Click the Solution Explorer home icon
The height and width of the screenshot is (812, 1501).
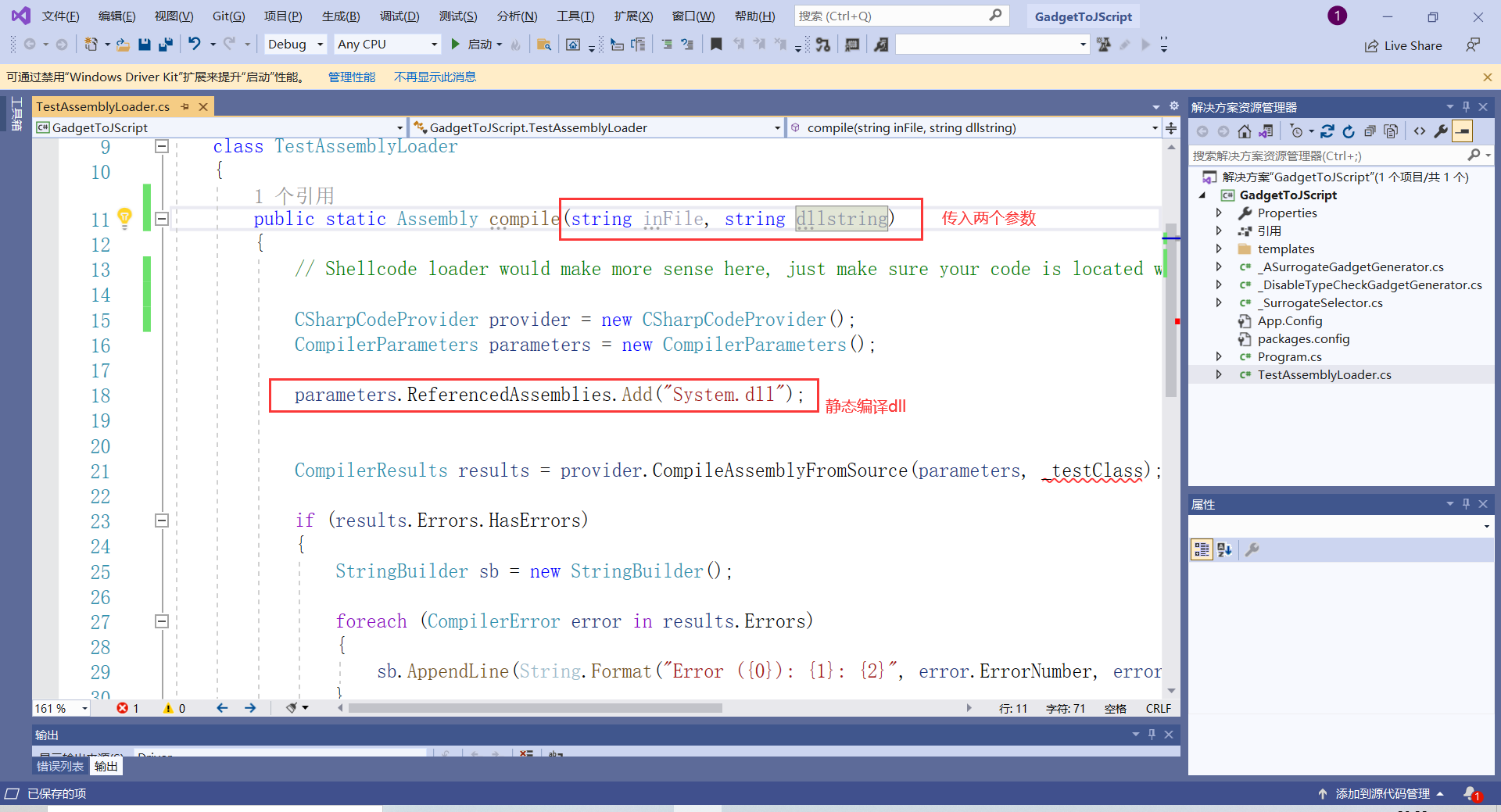(x=1245, y=131)
